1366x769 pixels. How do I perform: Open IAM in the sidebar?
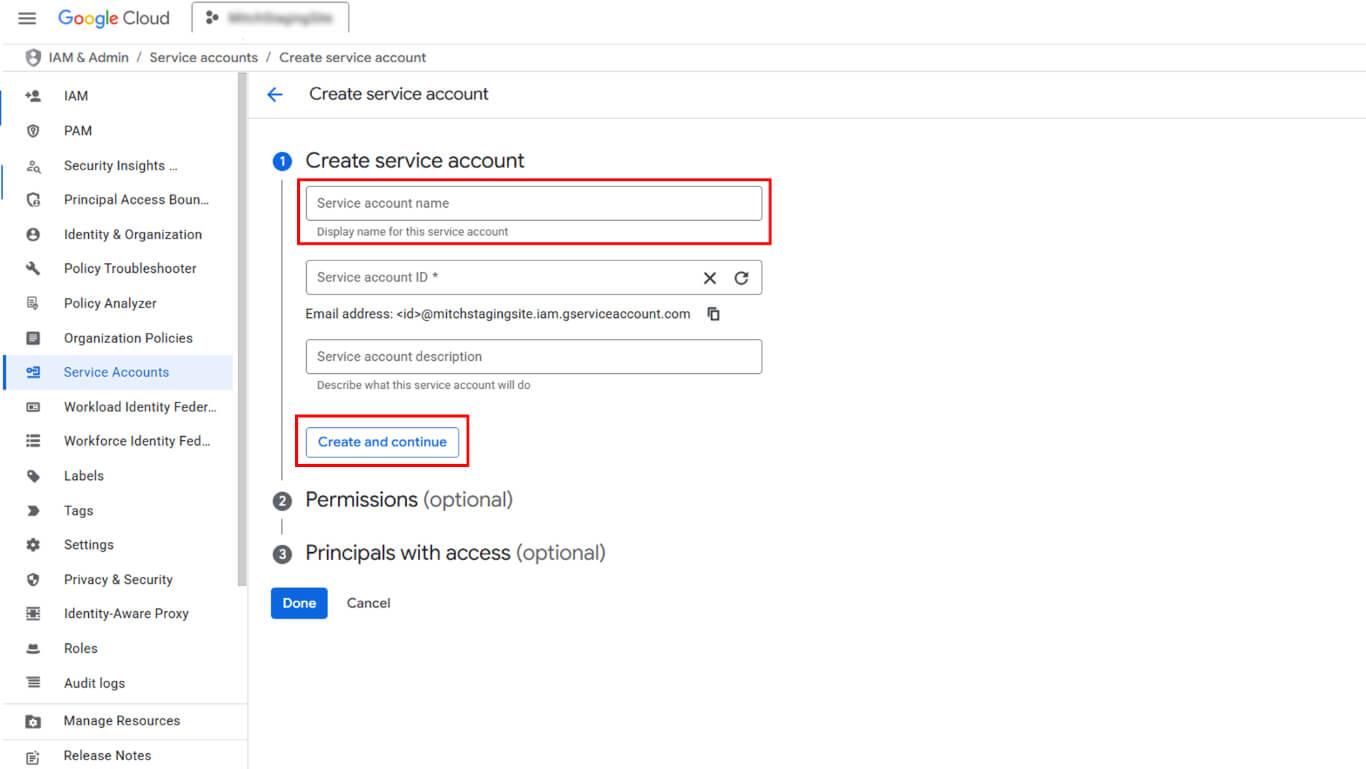(76, 96)
